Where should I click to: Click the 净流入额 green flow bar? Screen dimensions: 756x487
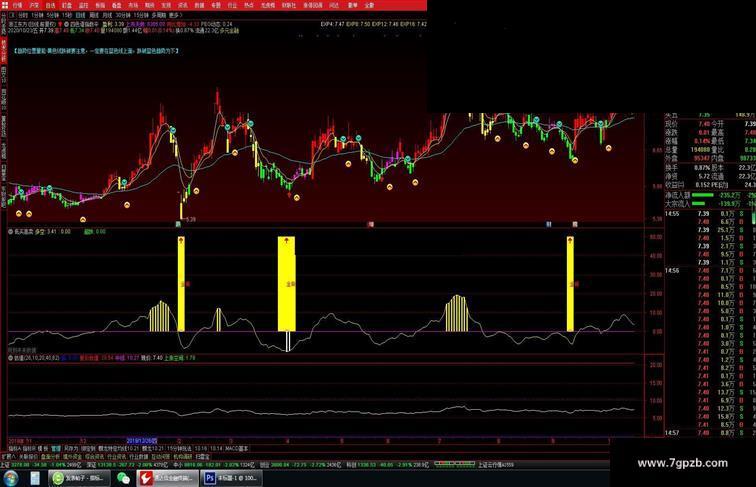pyautogui.click(x=702, y=195)
